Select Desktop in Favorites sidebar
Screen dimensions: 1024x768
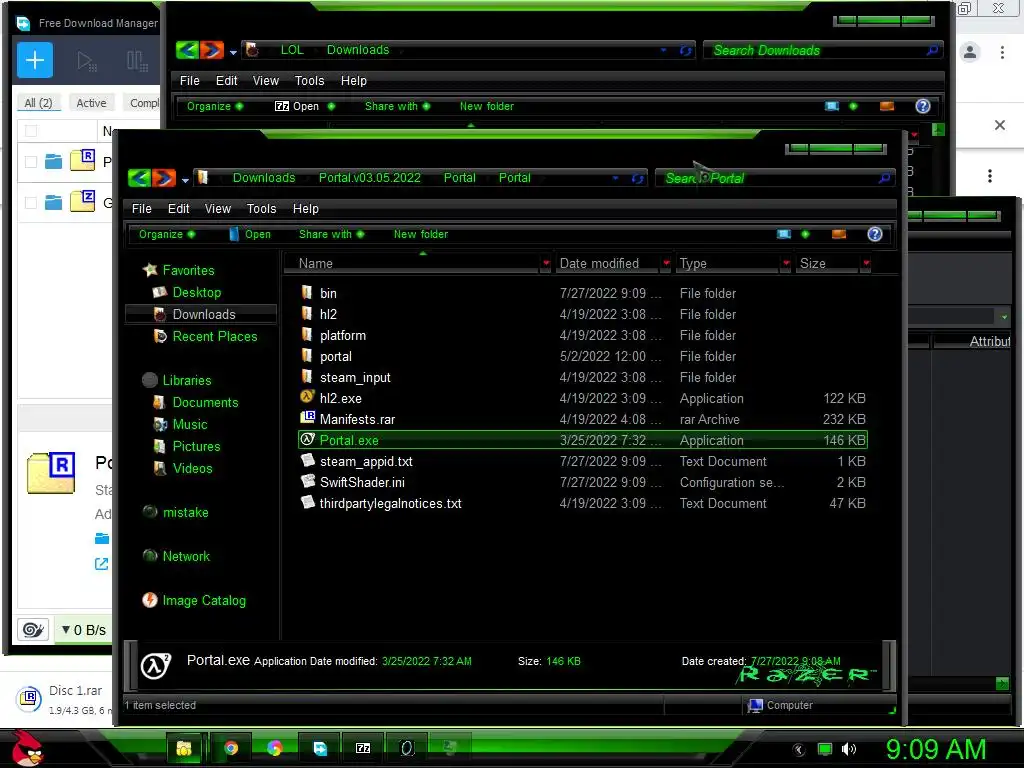(x=197, y=293)
